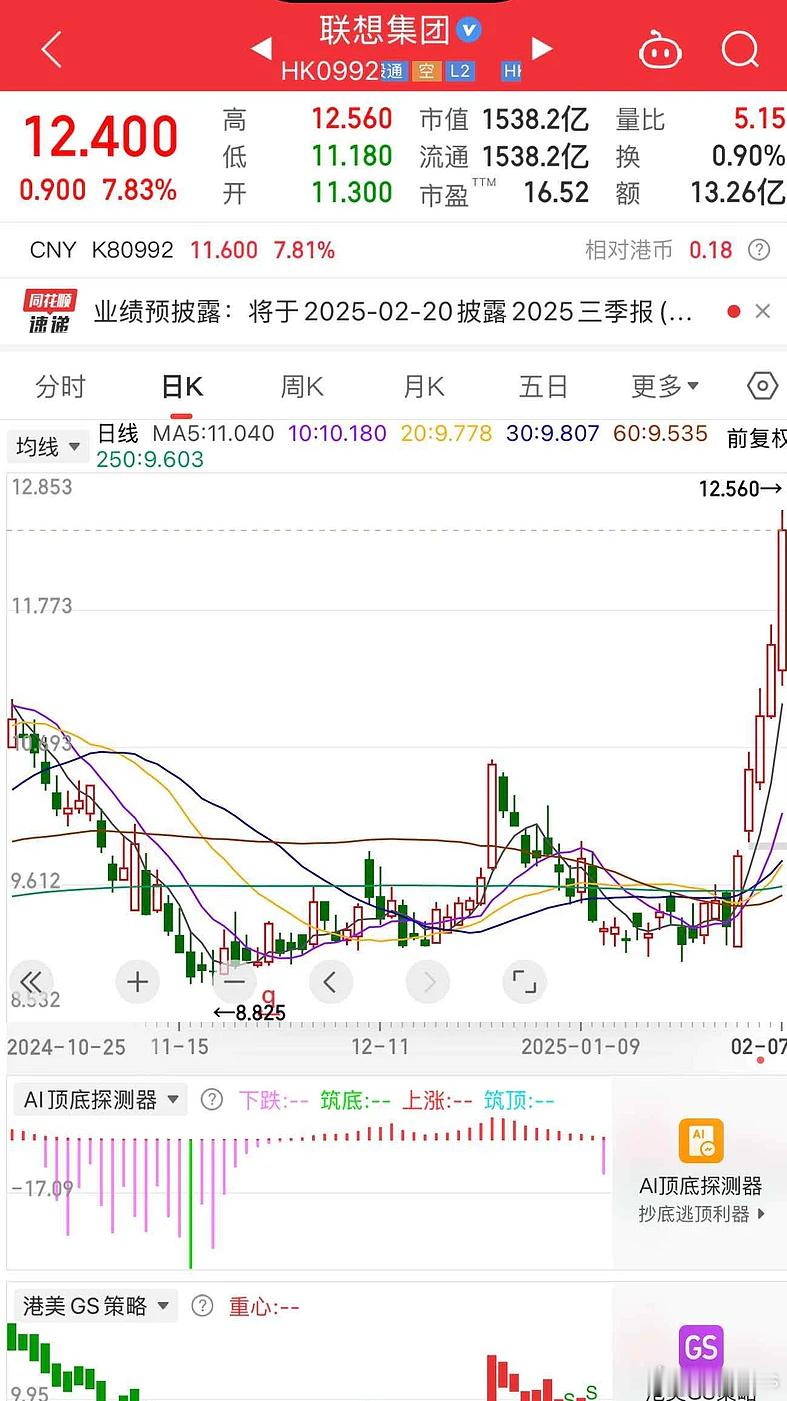The width and height of the screenshot is (787, 1401).
Task: Move chart right with right chevron
Action: pos(428,982)
